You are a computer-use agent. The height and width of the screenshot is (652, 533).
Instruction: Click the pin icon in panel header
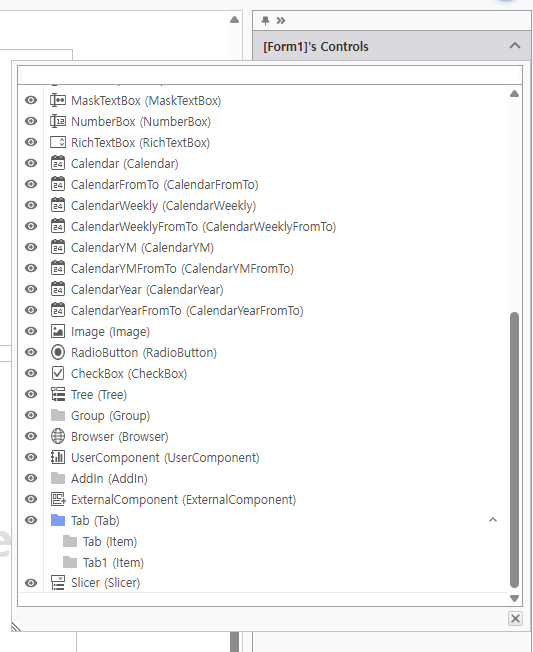pyautogui.click(x=266, y=20)
